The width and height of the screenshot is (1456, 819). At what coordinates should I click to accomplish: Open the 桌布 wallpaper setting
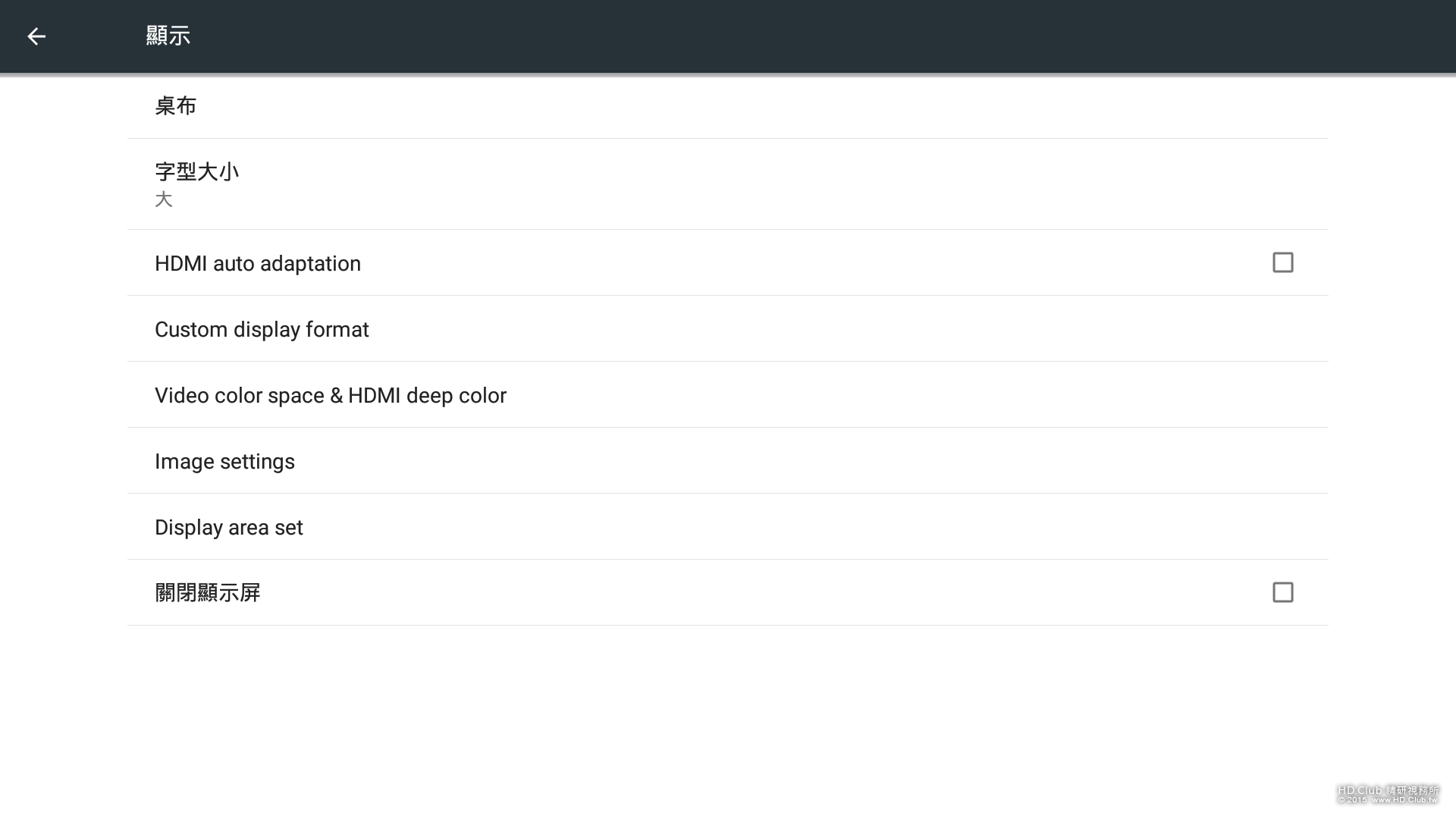tap(176, 106)
